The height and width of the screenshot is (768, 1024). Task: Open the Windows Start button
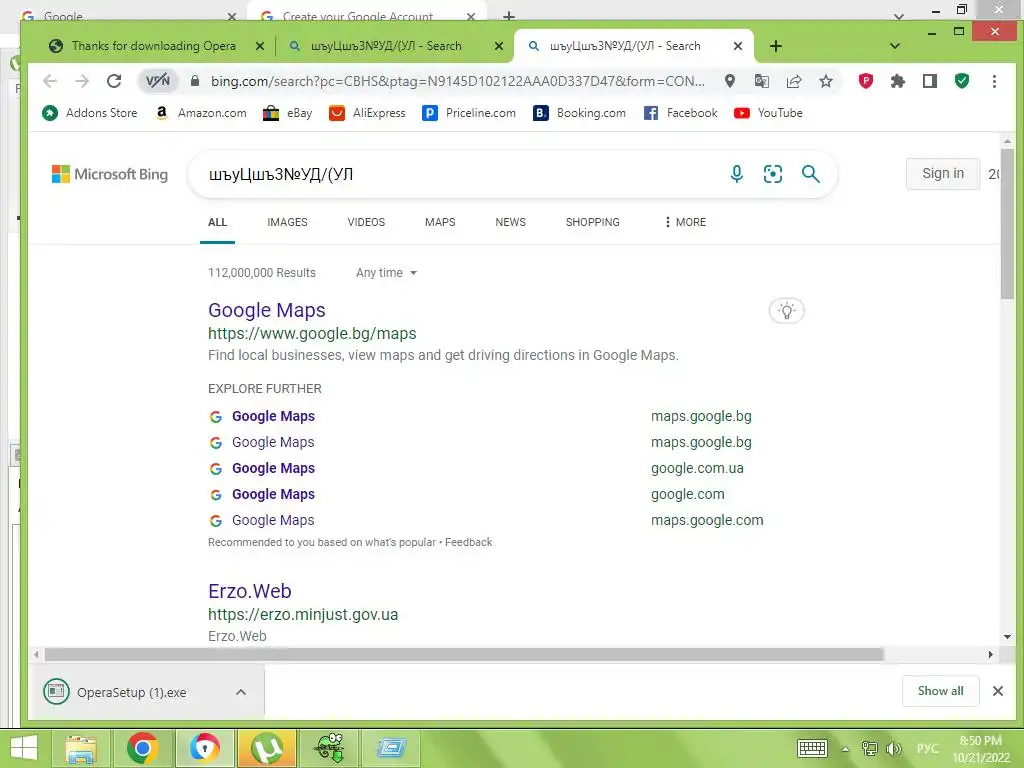[x=24, y=748]
